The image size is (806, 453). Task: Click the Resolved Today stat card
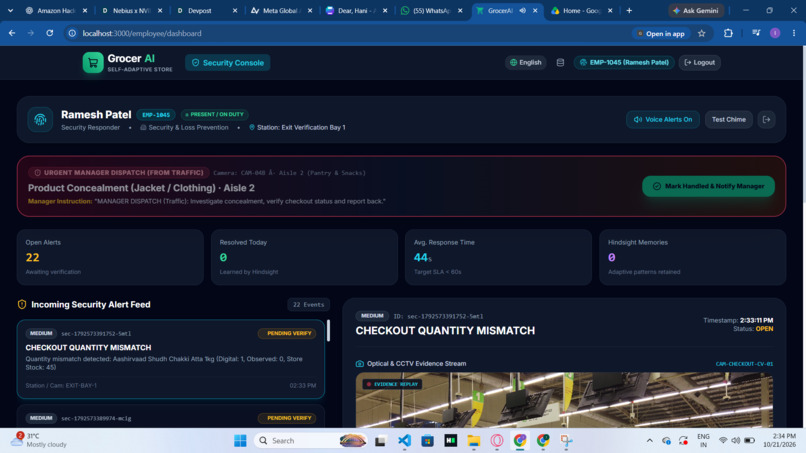(304, 257)
